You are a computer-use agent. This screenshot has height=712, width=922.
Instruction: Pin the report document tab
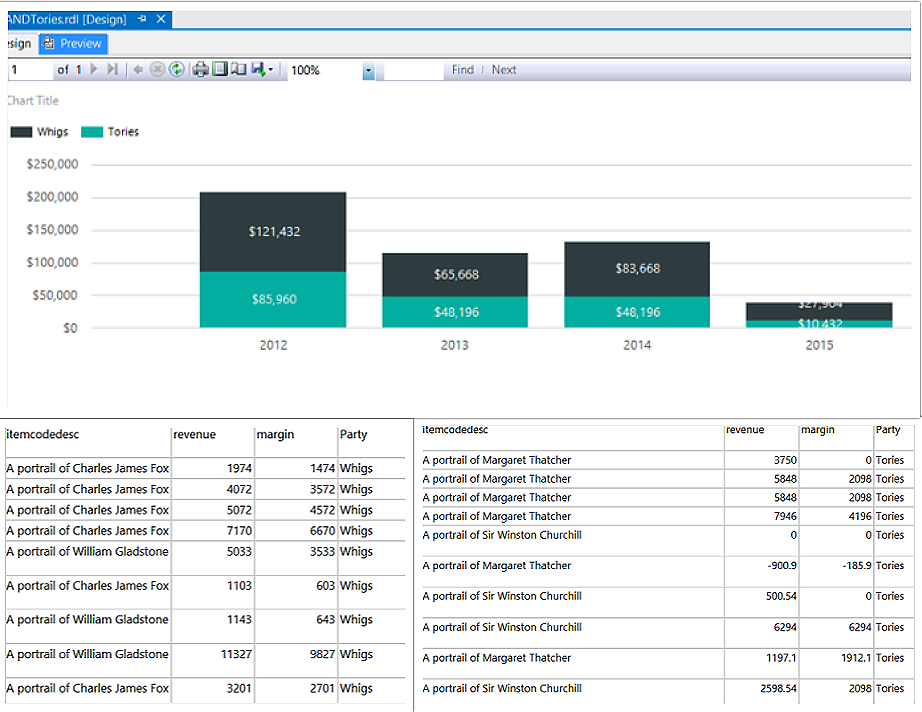[x=142, y=20]
